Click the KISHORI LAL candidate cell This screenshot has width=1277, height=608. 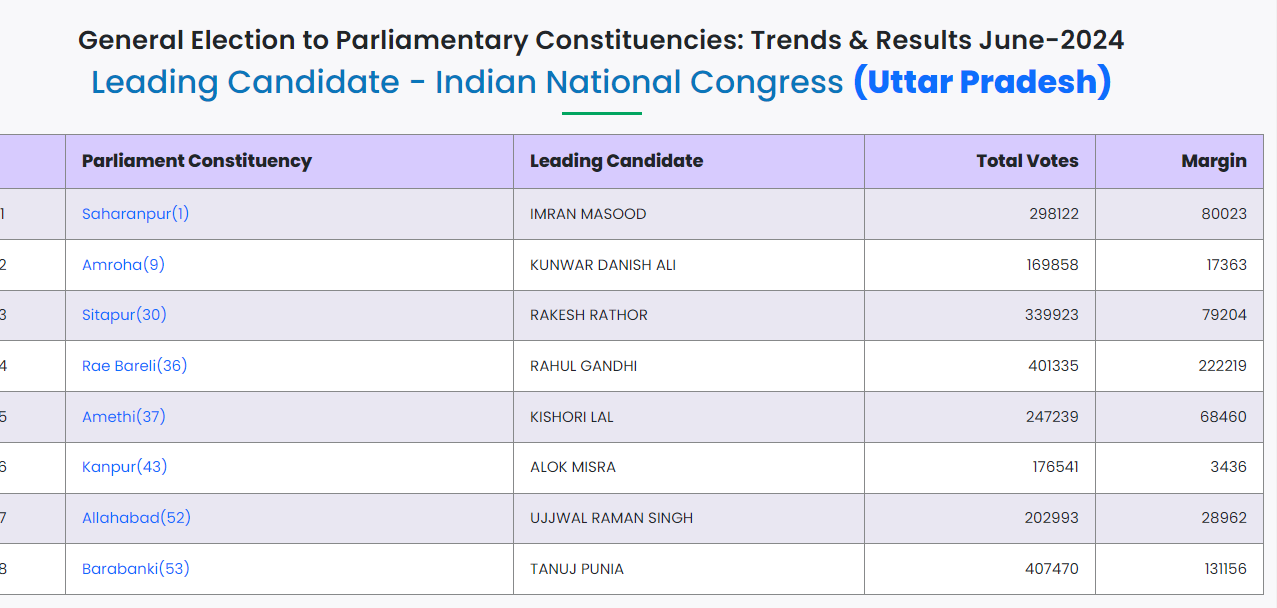[572, 417]
